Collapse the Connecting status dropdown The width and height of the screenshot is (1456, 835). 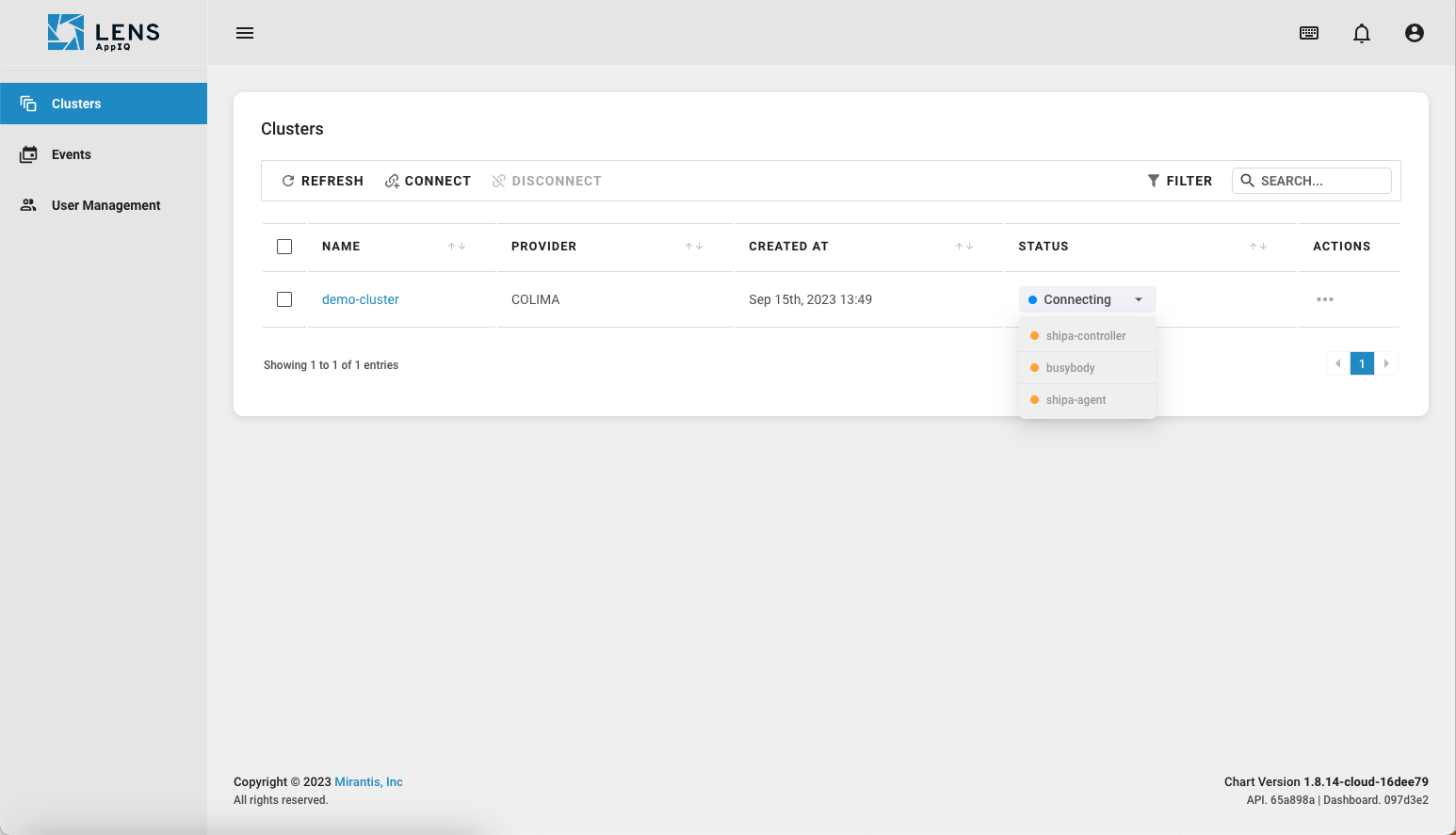pos(1087,299)
